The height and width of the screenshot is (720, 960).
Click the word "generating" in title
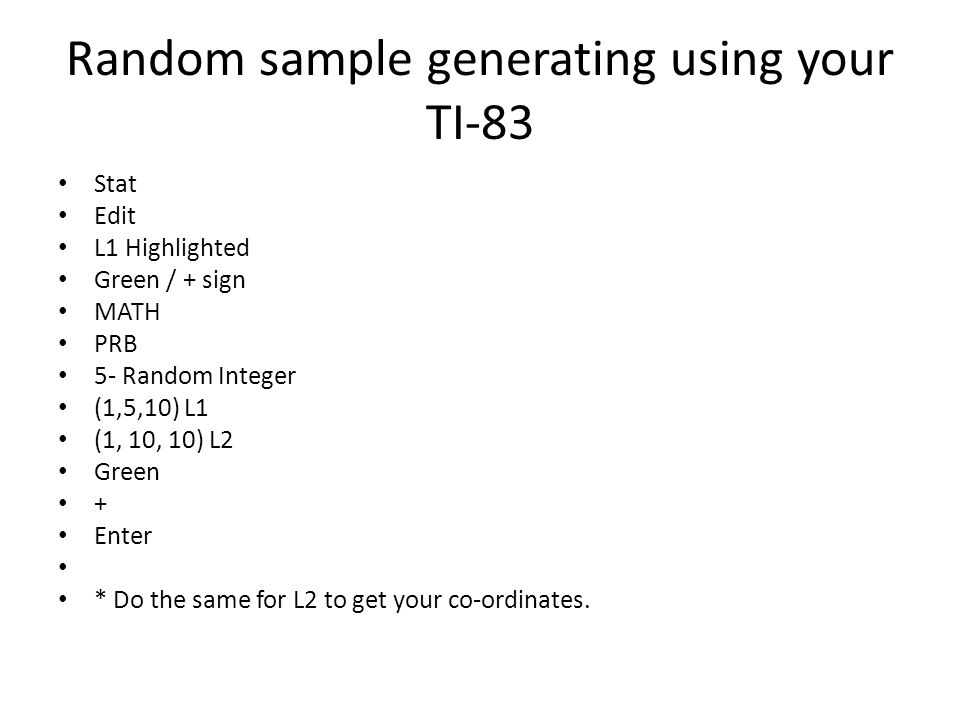[x=541, y=61]
